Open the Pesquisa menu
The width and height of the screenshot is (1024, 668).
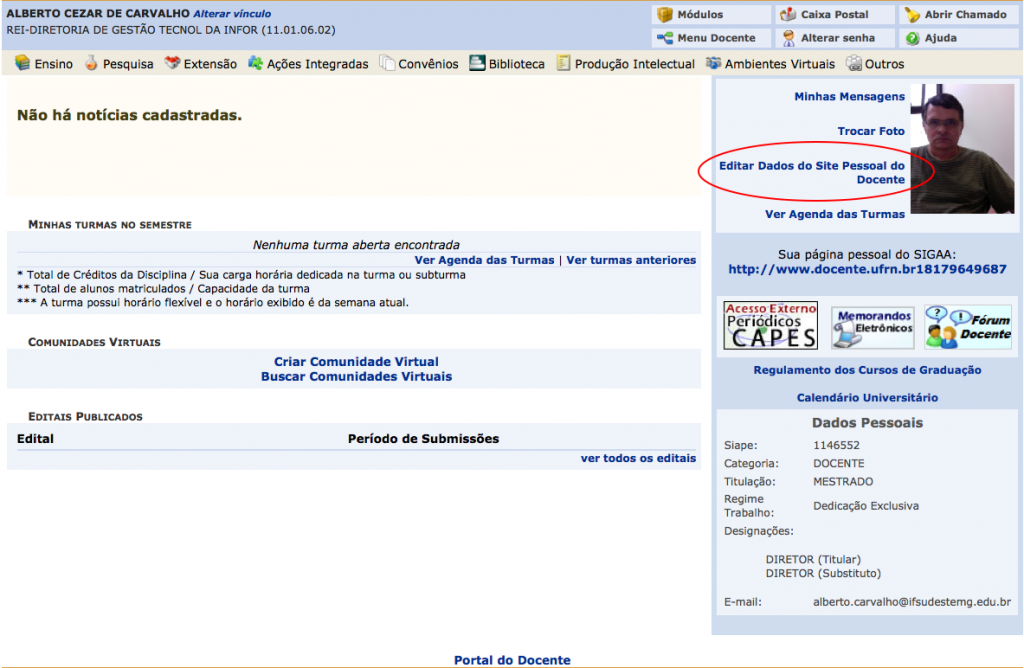[119, 64]
